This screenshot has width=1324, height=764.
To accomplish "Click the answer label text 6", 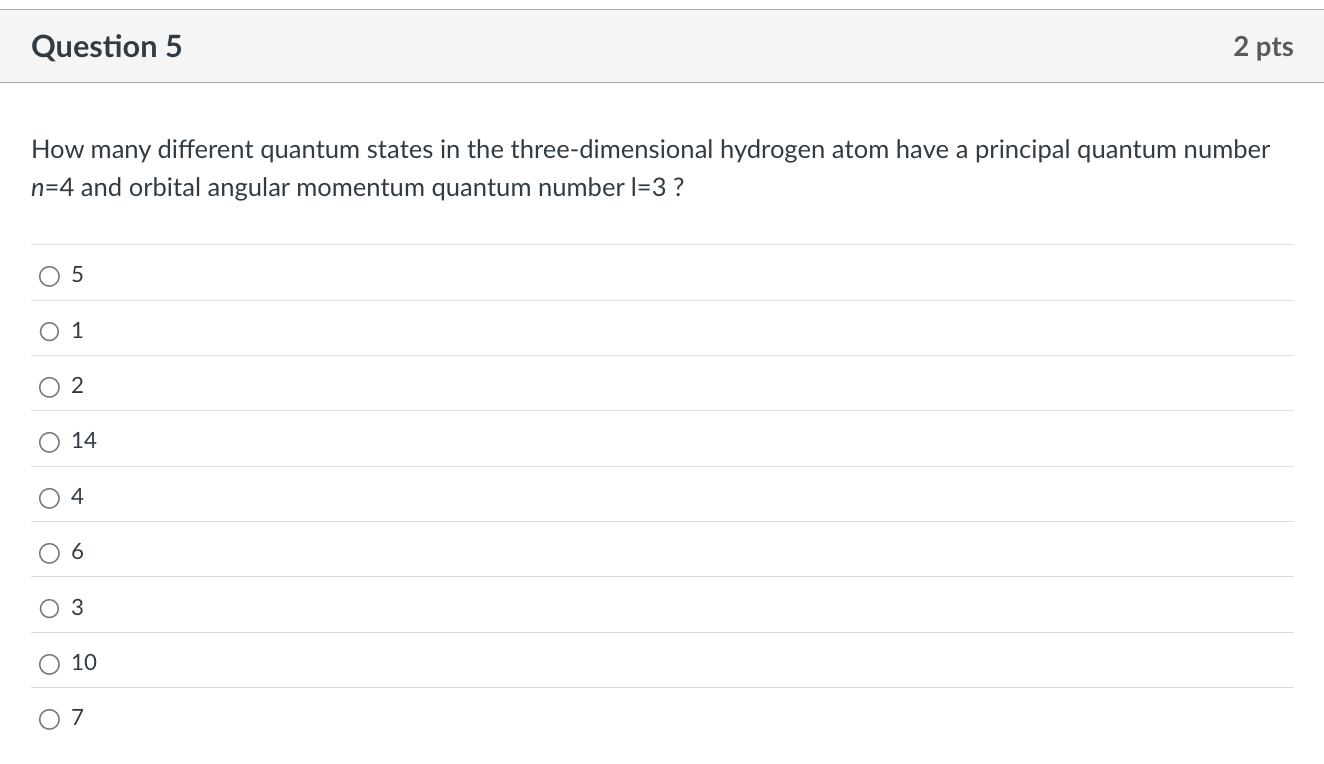I will click(77, 552).
